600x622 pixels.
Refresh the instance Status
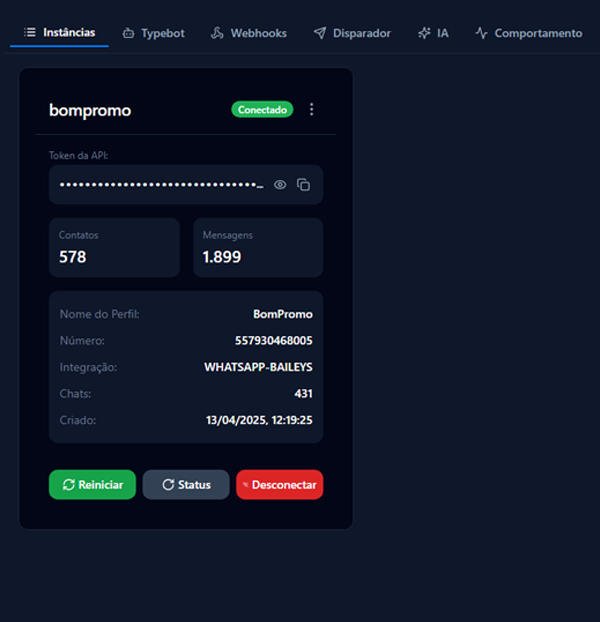[186, 485]
